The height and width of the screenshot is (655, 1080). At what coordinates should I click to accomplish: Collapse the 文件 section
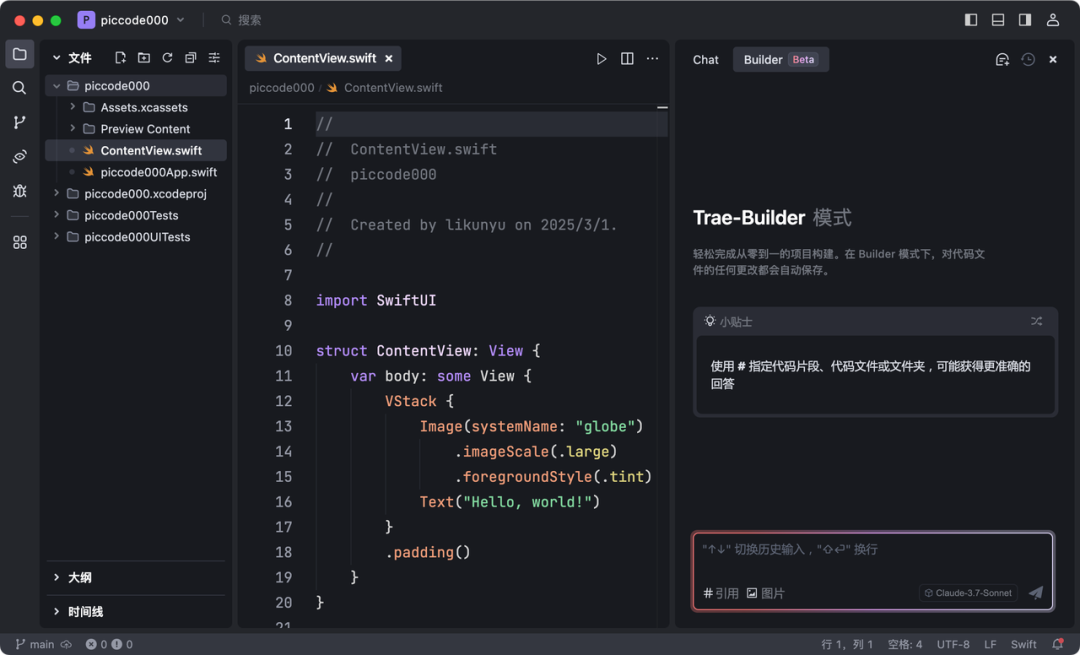56,58
